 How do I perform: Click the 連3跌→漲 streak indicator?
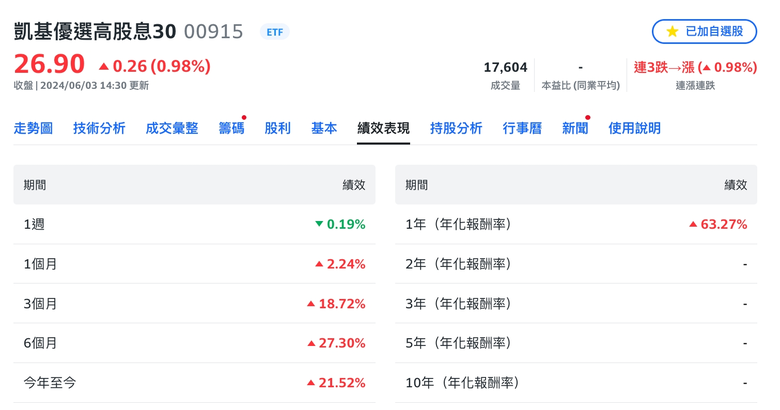click(x=695, y=67)
